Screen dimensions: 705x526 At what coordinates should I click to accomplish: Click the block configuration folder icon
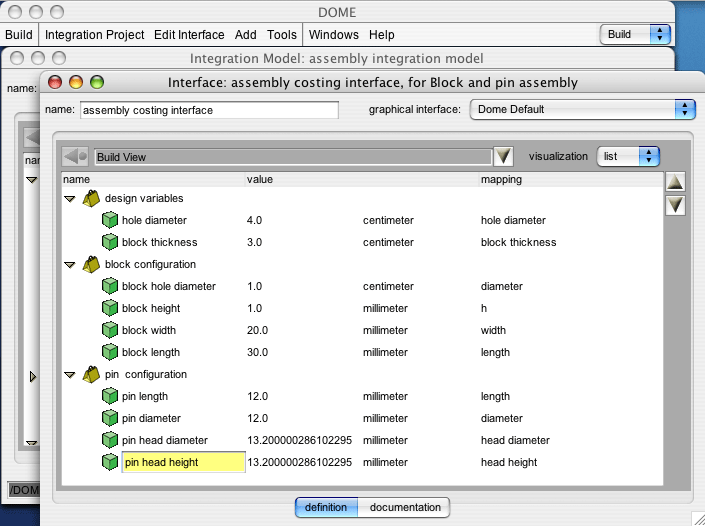(x=91, y=264)
